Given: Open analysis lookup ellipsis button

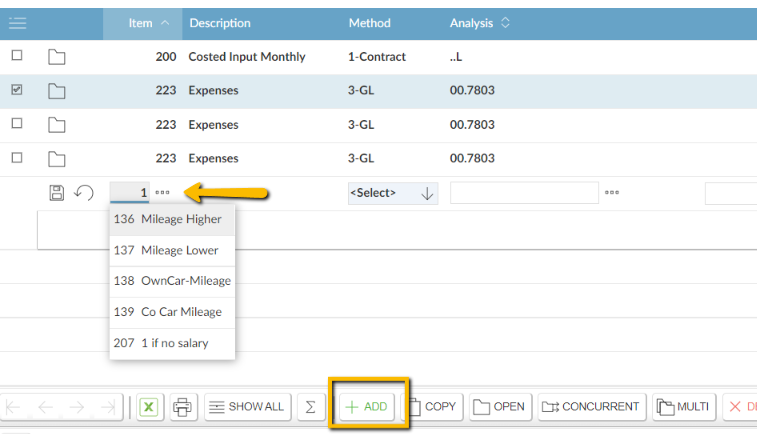Looking at the screenshot, I should [x=612, y=192].
